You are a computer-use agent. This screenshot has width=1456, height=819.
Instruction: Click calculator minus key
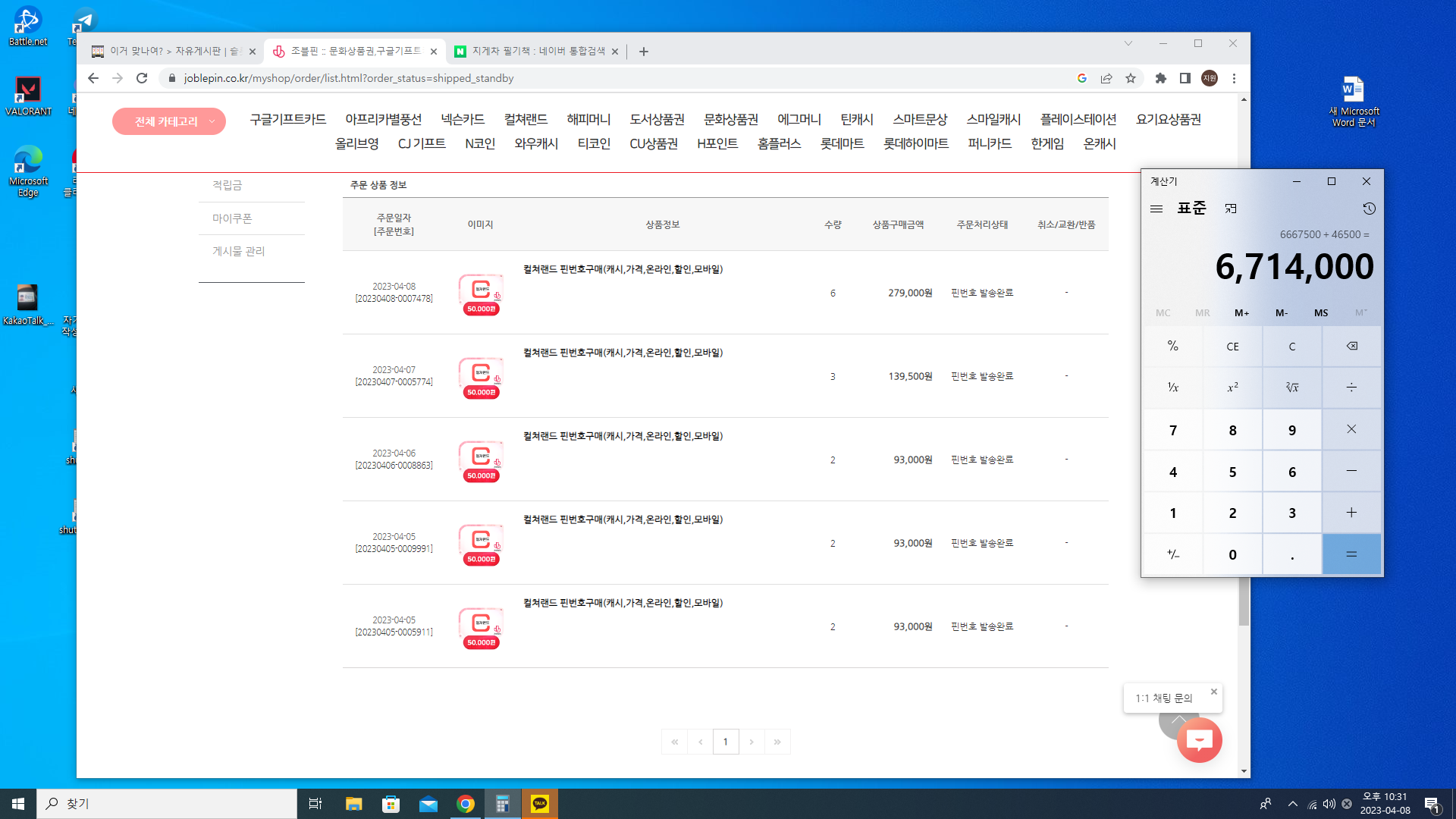[x=1351, y=471]
